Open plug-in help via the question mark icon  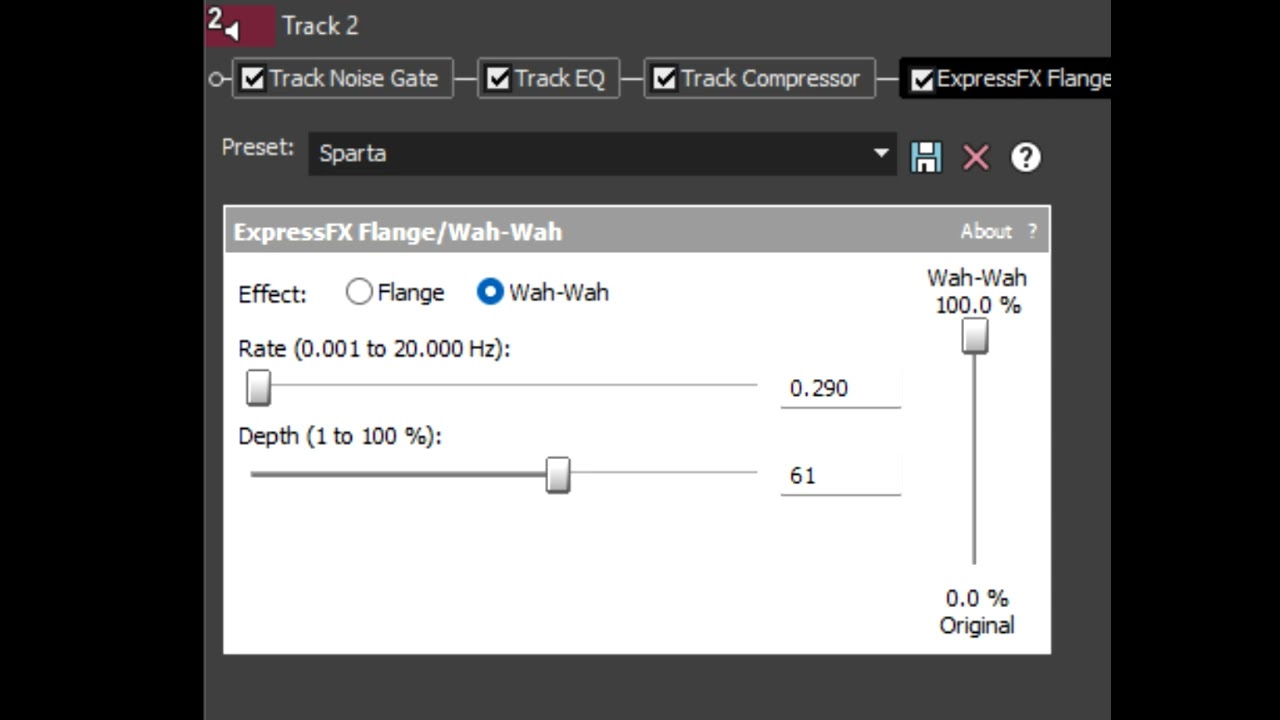point(1026,157)
